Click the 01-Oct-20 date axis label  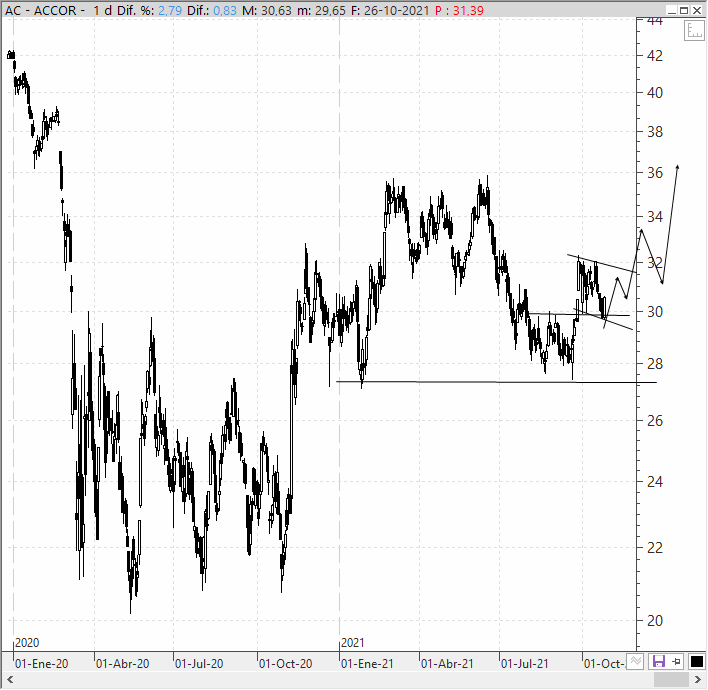click(286, 664)
